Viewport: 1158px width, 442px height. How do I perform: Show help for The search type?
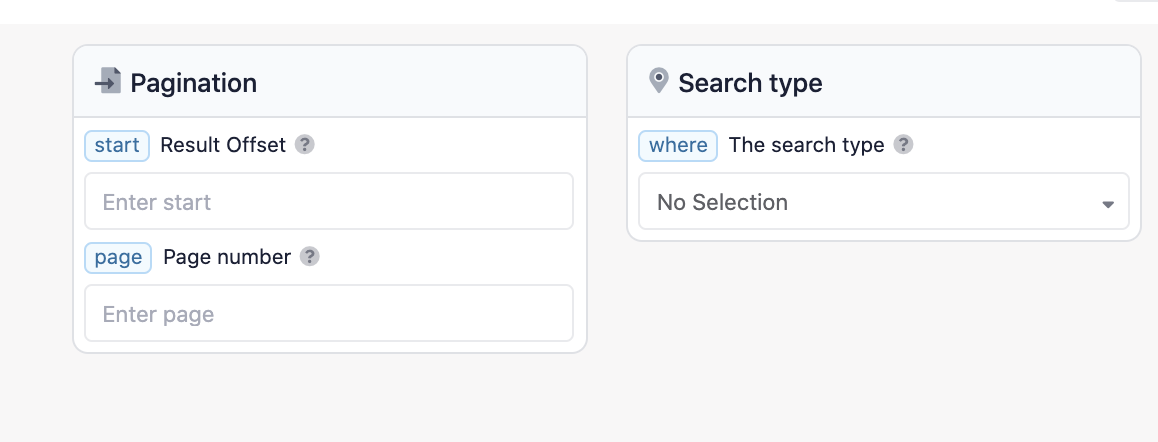coord(903,145)
